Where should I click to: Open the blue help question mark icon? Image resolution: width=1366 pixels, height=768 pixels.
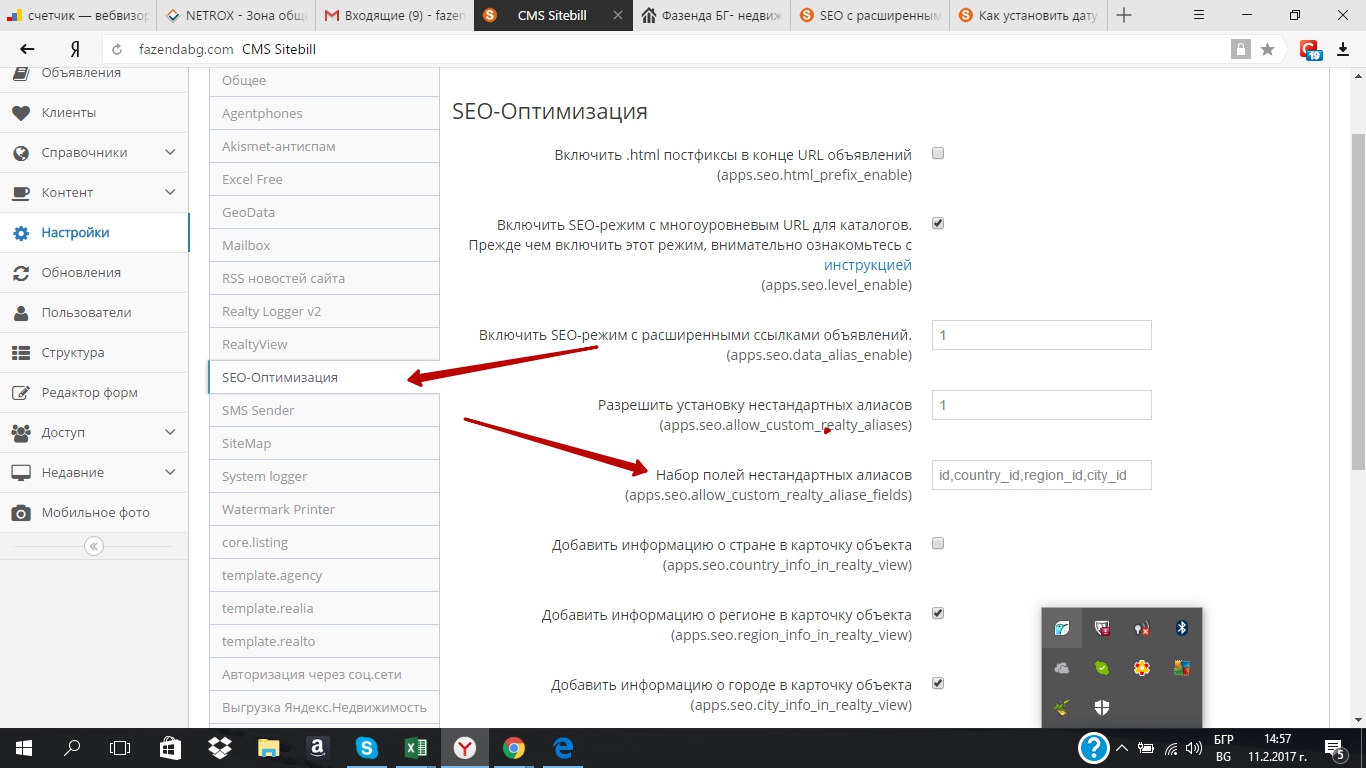coord(1094,747)
